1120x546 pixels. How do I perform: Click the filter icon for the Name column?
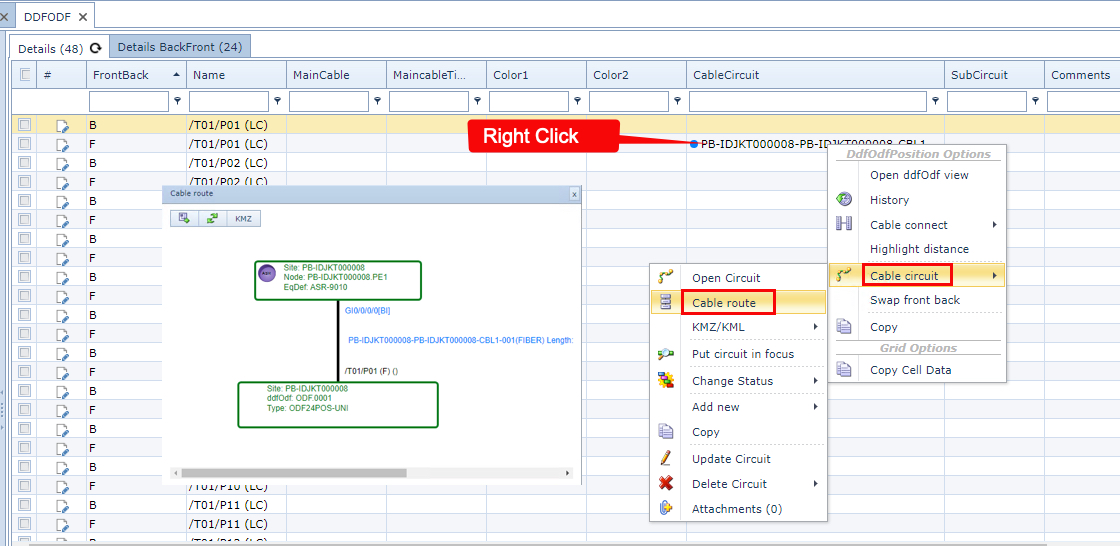pyautogui.click(x=278, y=101)
